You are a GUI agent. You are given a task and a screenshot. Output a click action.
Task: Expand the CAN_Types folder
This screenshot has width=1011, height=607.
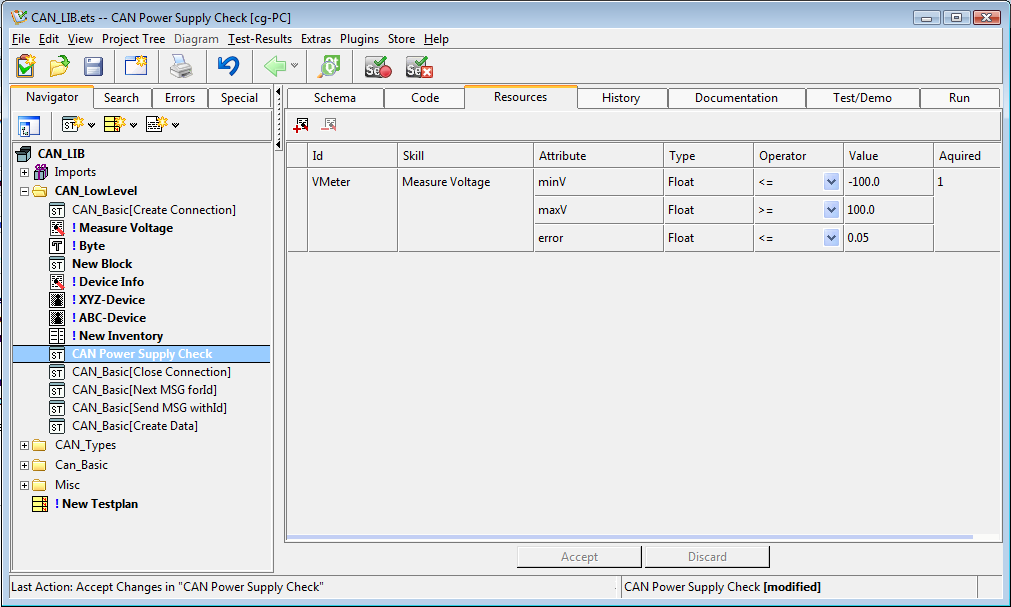pyautogui.click(x=25, y=445)
